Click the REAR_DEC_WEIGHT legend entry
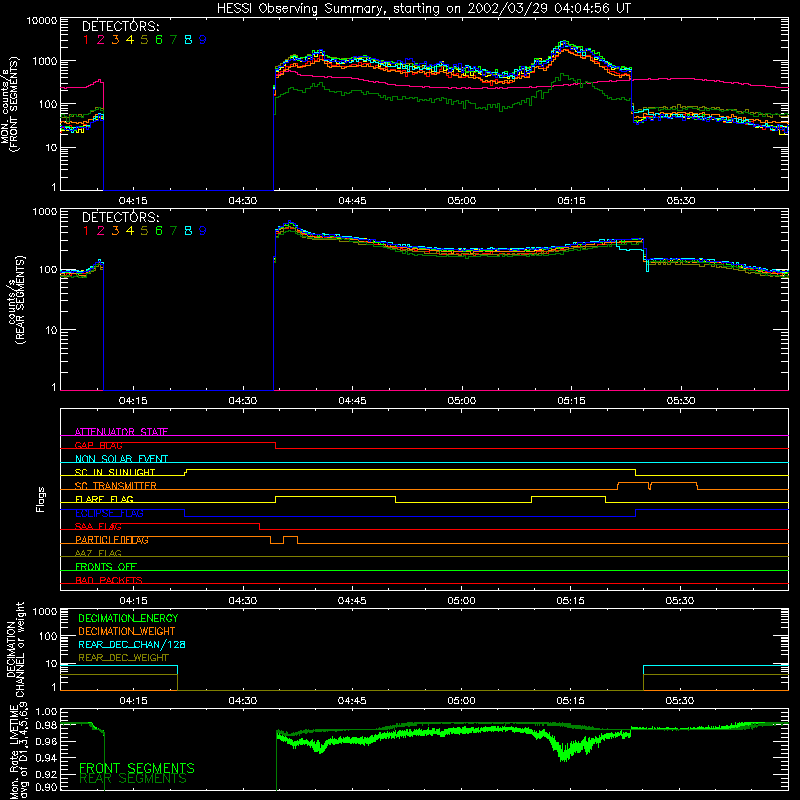The width and height of the screenshot is (800, 800). click(x=123, y=658)
